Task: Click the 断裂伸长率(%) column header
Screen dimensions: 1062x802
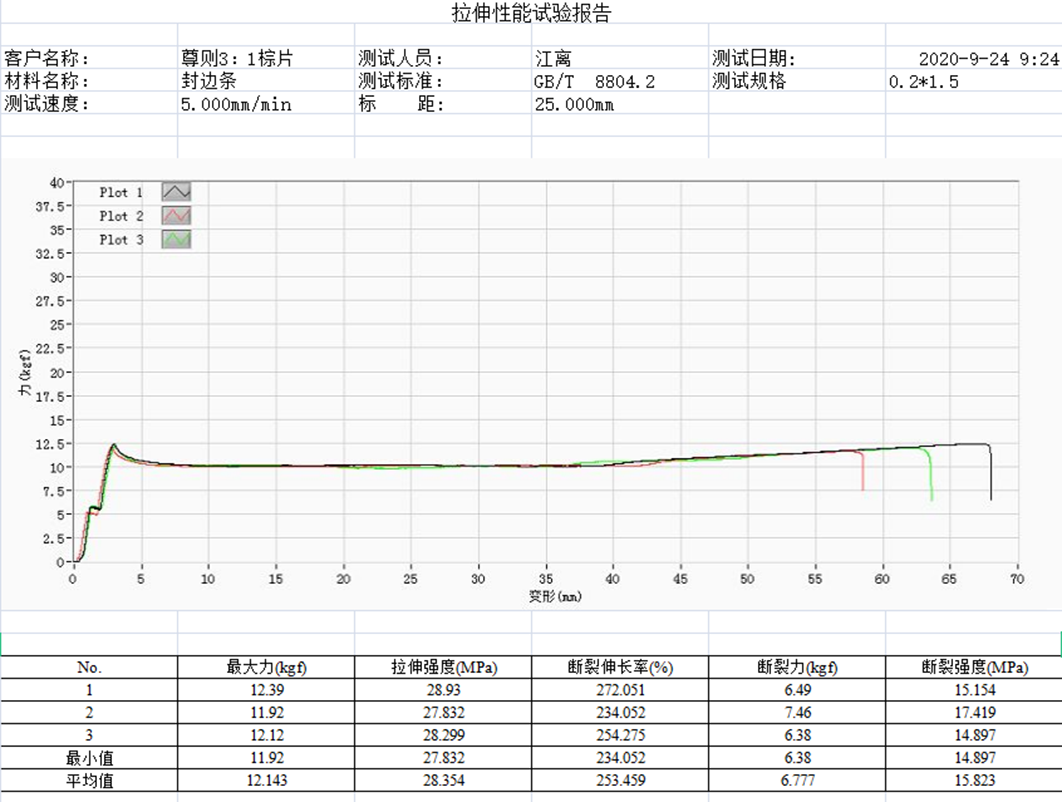Action: [x=620, y=668]
